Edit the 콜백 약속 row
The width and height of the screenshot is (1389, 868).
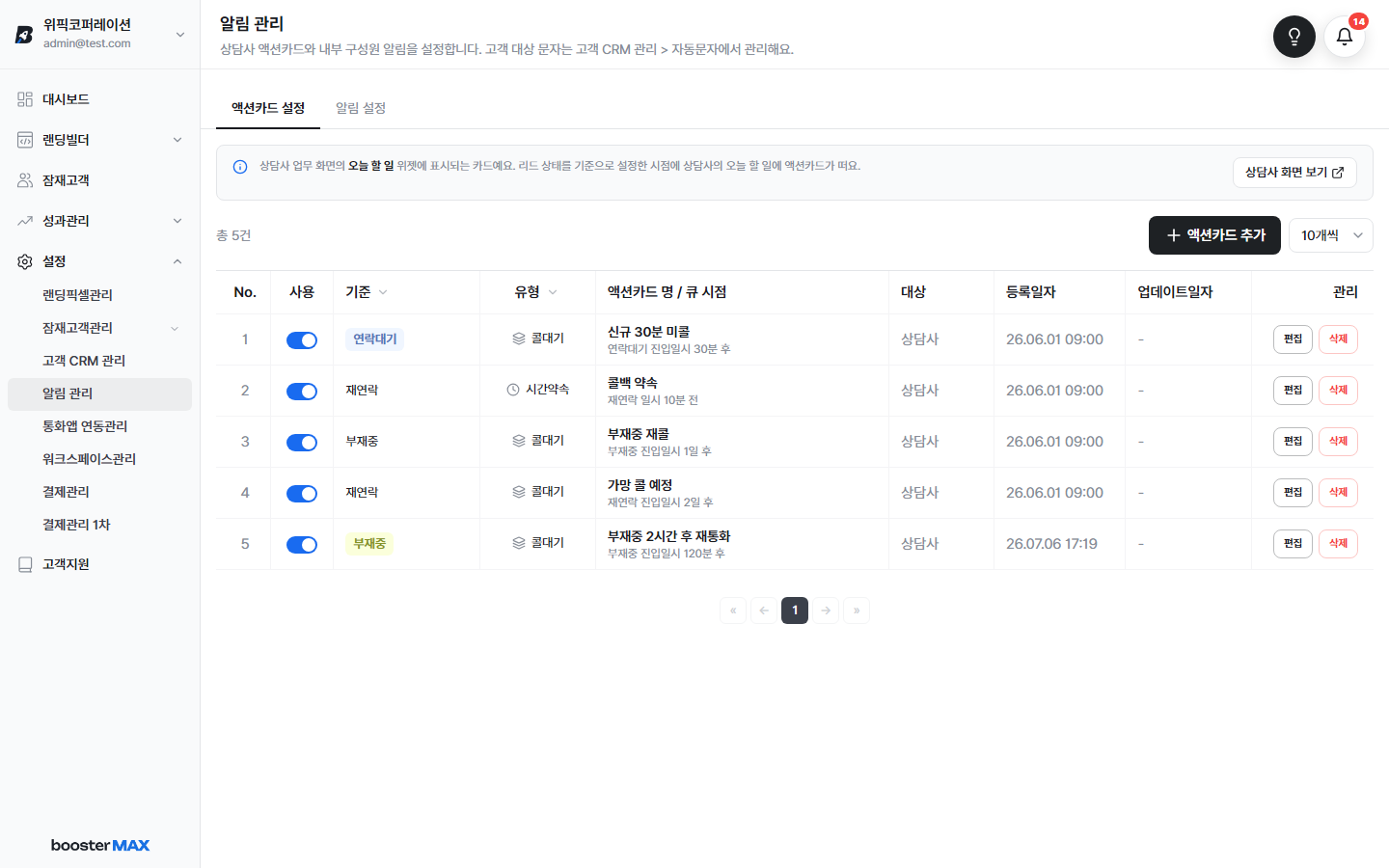tap(1293, 391)
